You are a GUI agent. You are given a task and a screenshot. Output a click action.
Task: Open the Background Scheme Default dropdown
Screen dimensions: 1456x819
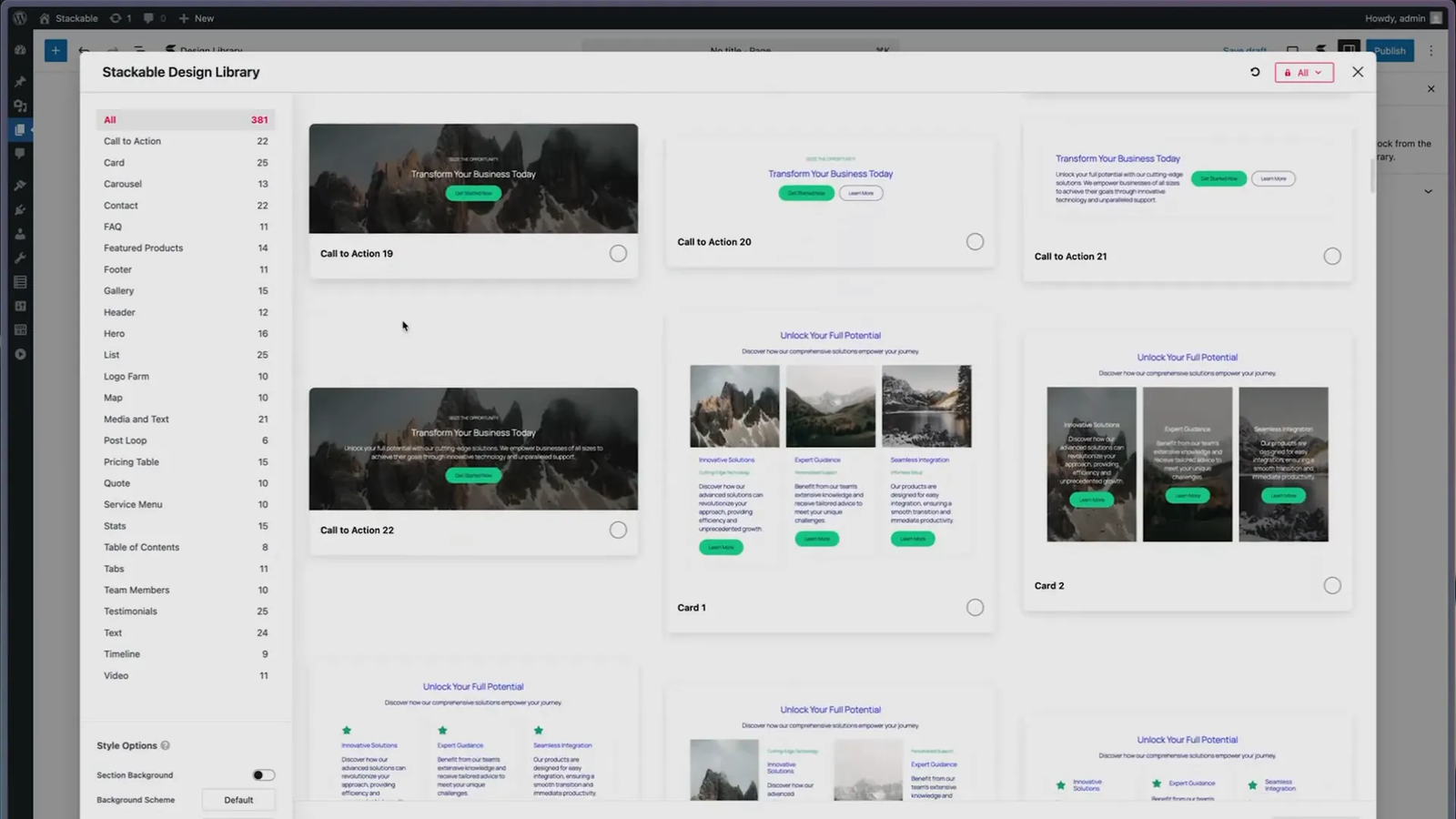tap(238, 800)
